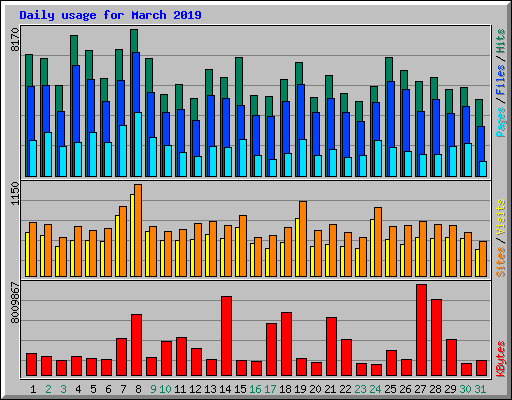Click day label 4 on the x-axis
Image resolution: width=512 pixels, height=400 pixels.
coord(78,389)
